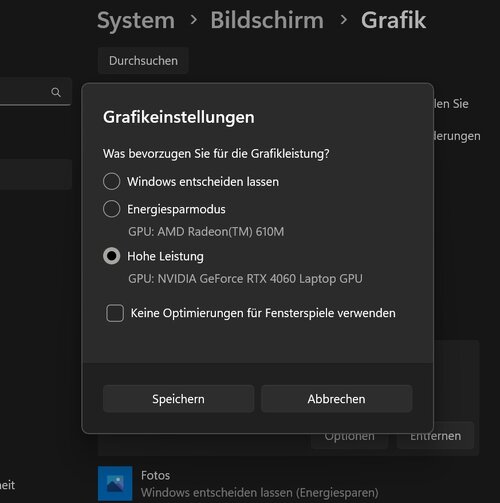This screenshot has width=500, height=503.
Task: Click the 'GPU: AMD Radeon(TM) 610M' label
Action: pyautogui.click(x=206, y=232)
